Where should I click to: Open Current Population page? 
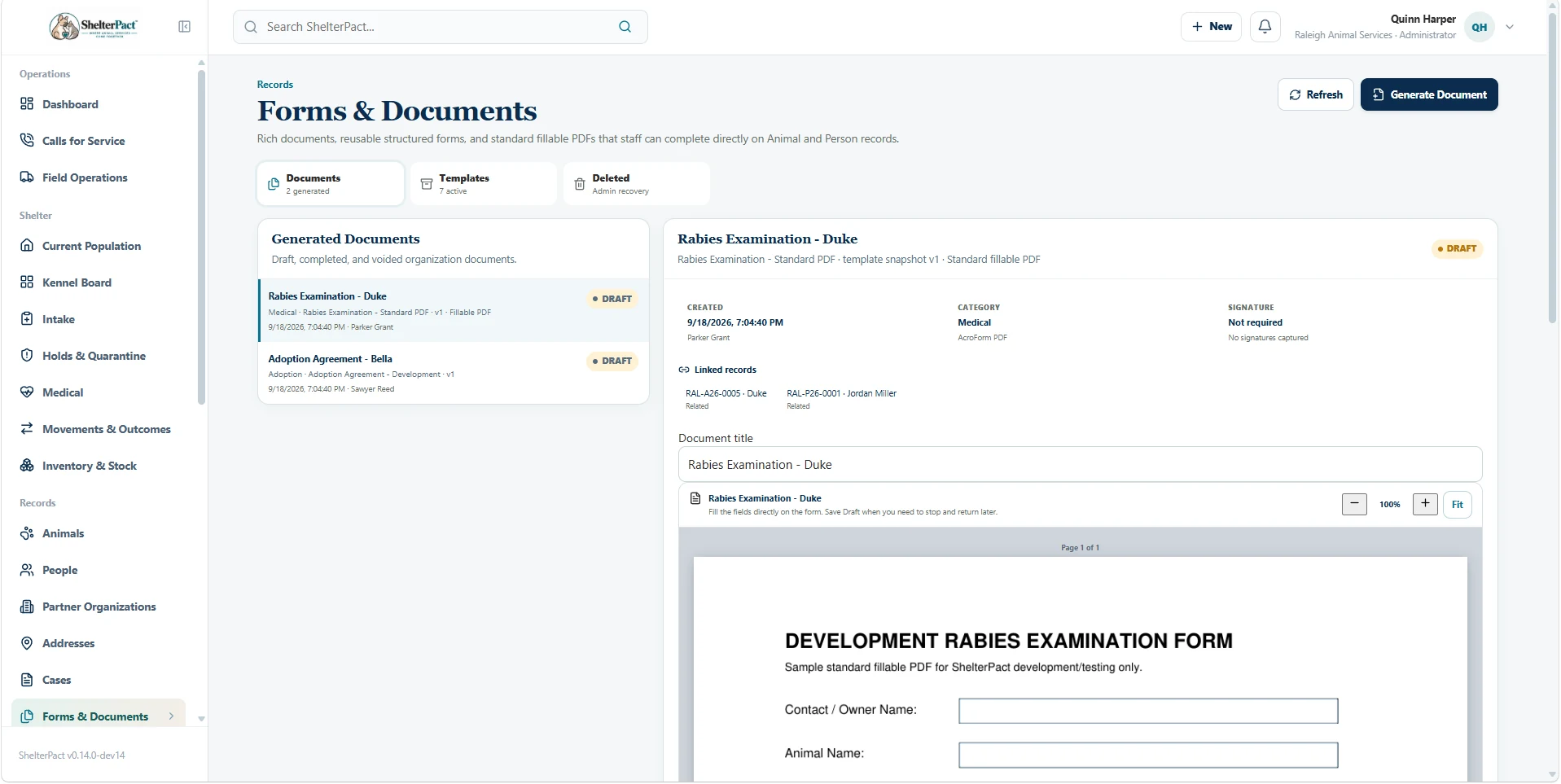(99, 246)
